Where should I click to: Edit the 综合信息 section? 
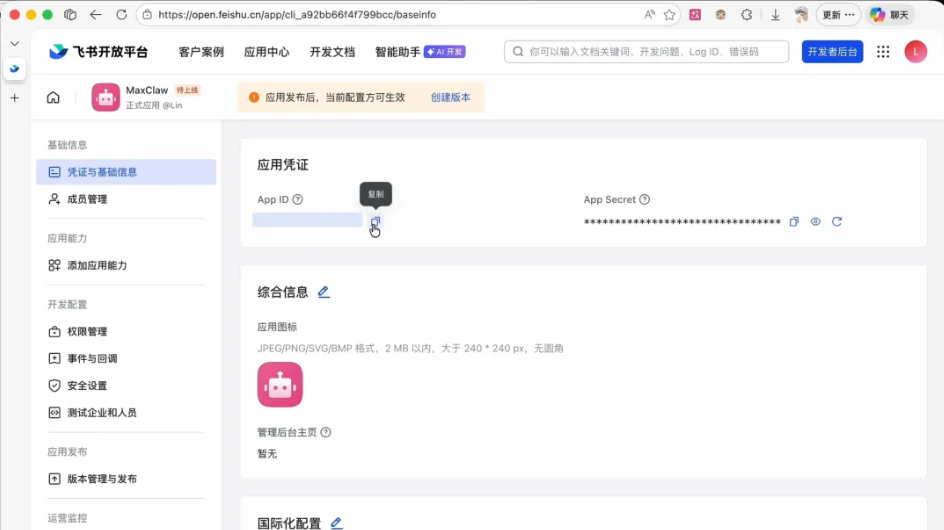(x=323, y=292)
